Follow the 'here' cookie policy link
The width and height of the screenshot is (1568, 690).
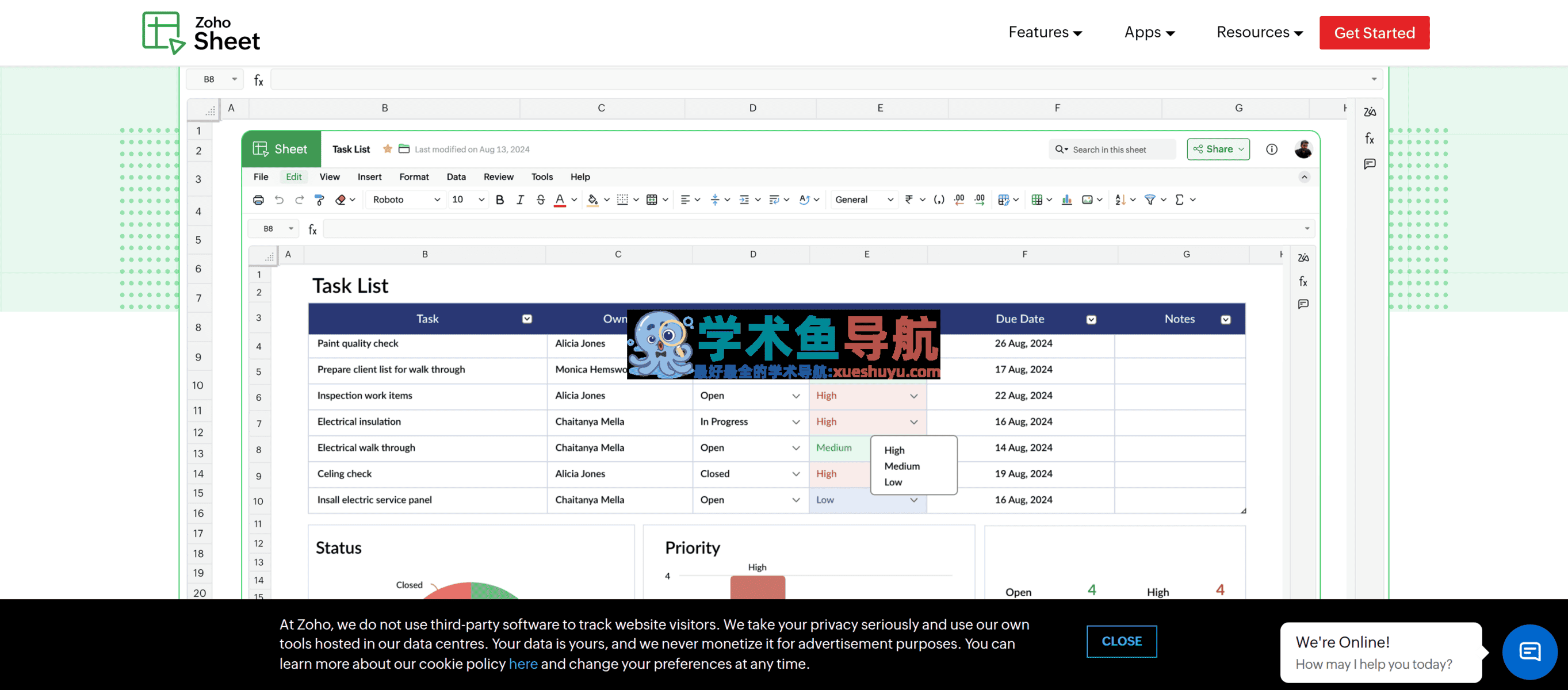click(x=523, y=663)
